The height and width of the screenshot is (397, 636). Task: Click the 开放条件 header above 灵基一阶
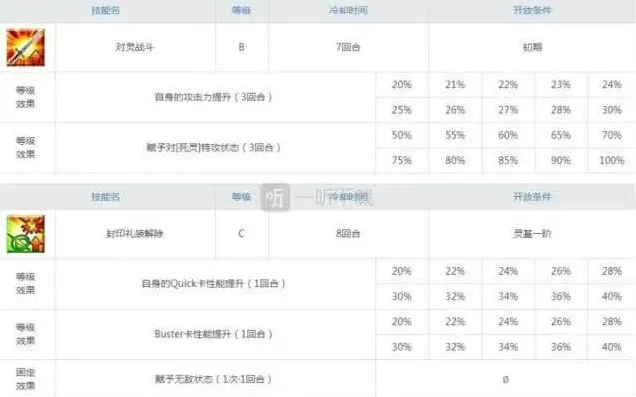pos(532,197)
